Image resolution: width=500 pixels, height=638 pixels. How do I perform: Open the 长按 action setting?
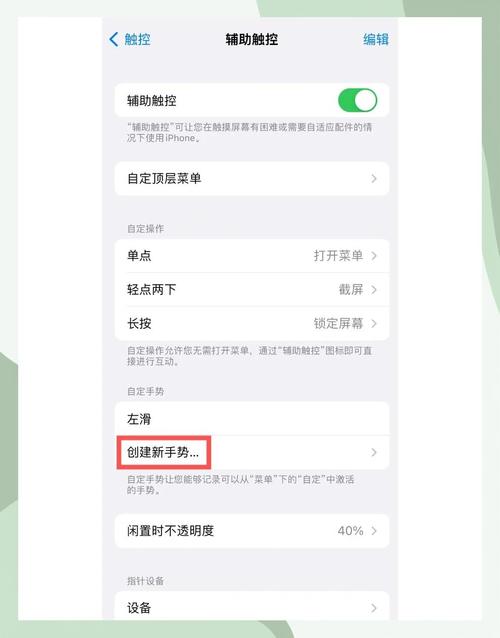(252, 323)
